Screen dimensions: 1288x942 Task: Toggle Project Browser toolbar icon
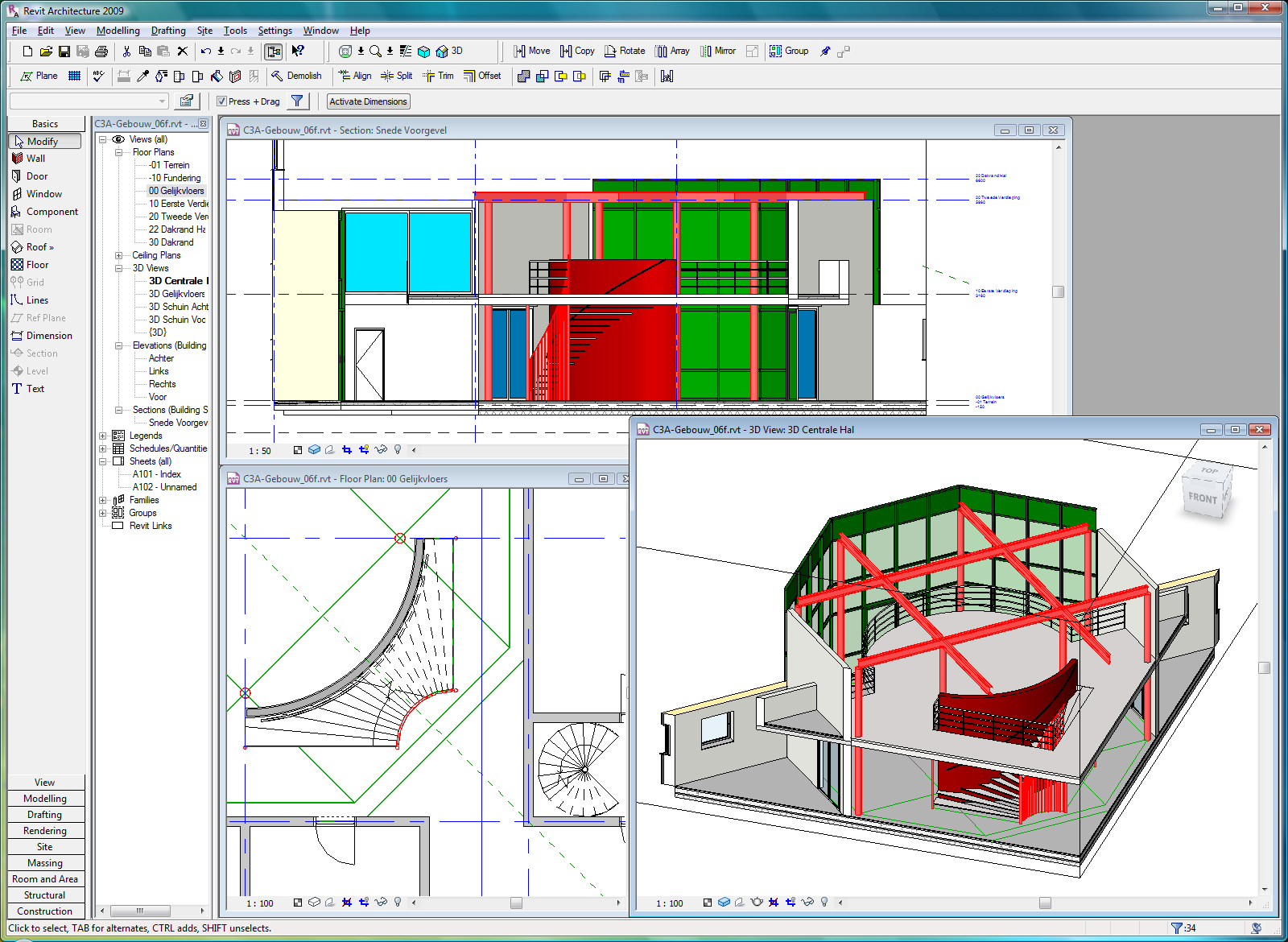(274, 52)
